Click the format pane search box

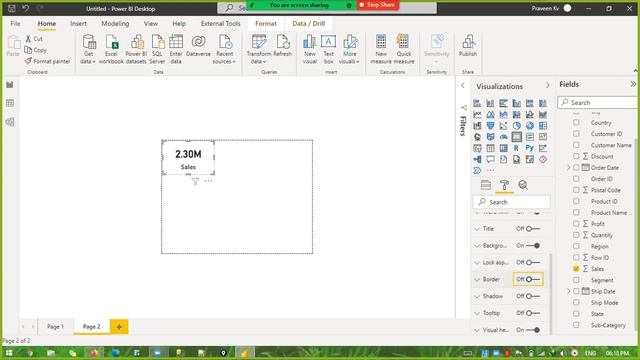coord(511,202)
